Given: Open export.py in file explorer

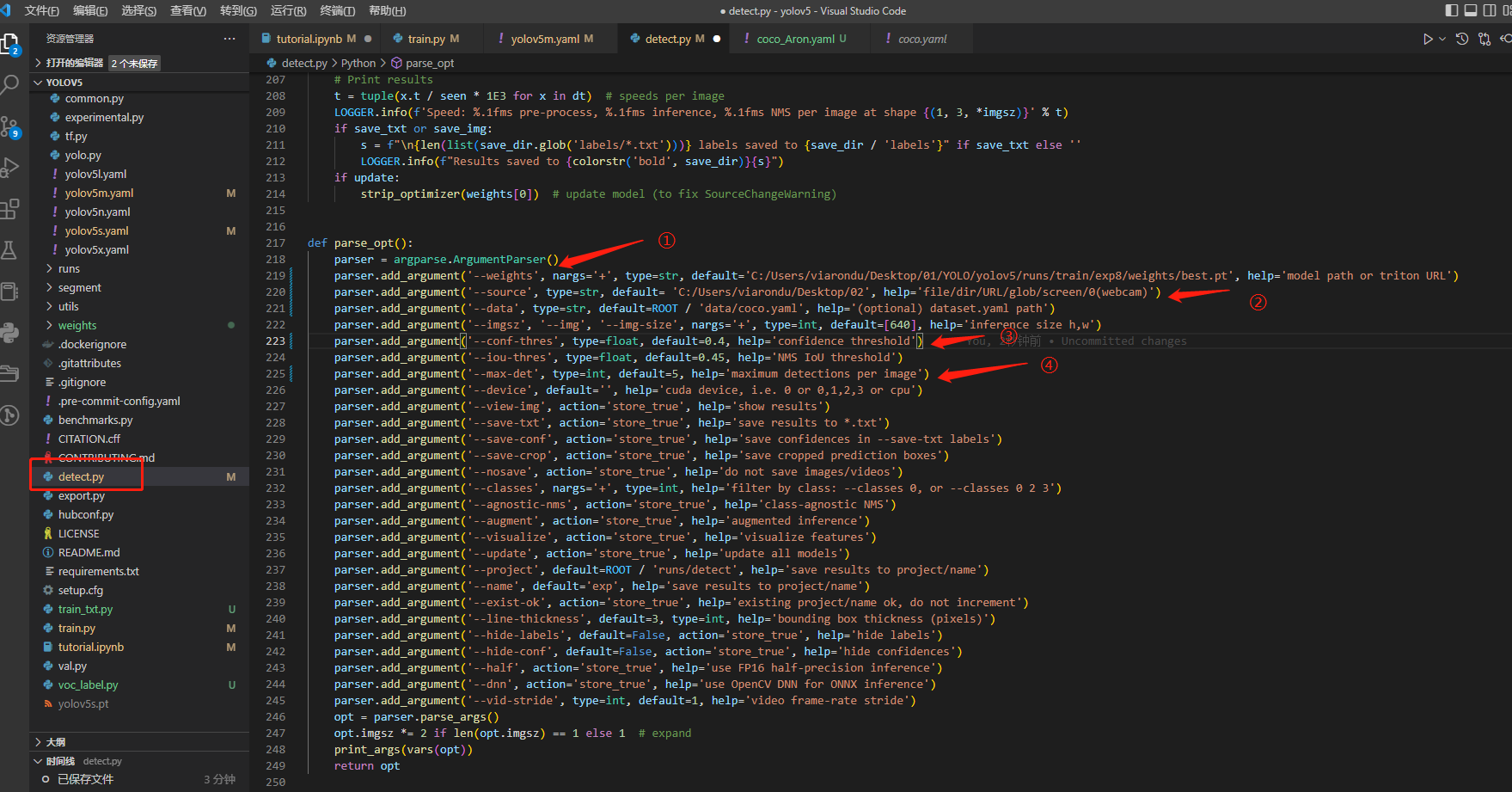Looking at the screenshot, I should click(81, 495).
